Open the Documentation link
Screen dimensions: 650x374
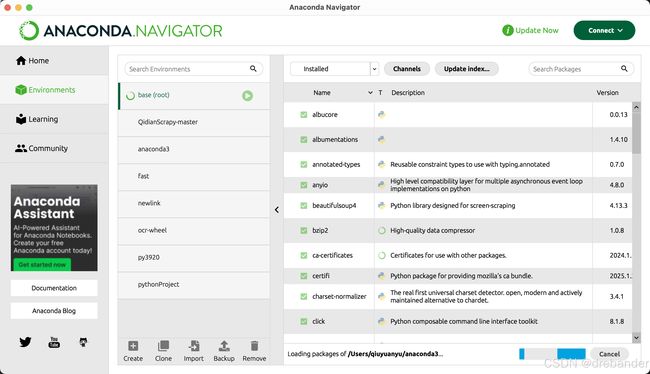pyautogui.click(x=54, y=288)
